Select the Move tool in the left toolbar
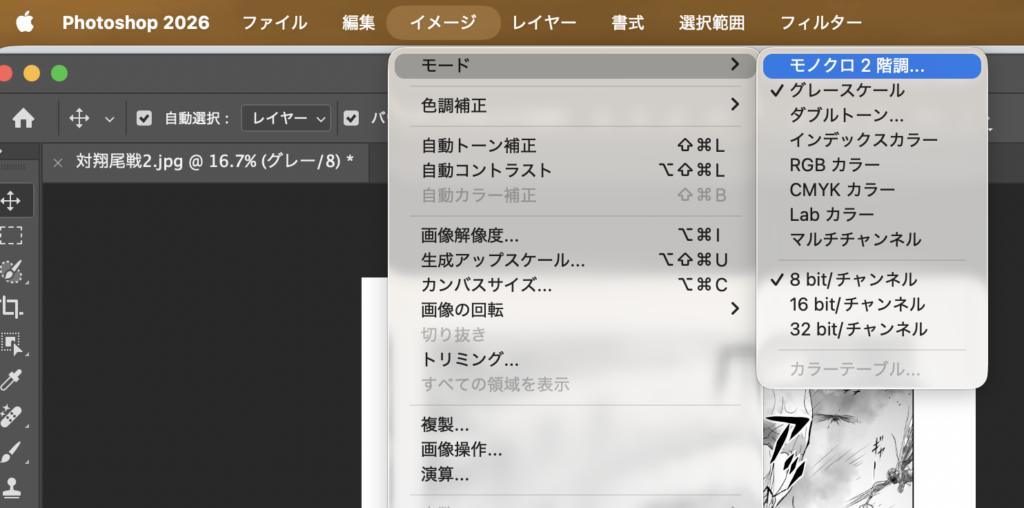The height and width of the screenshot is (508, 1024). [12, 201]
